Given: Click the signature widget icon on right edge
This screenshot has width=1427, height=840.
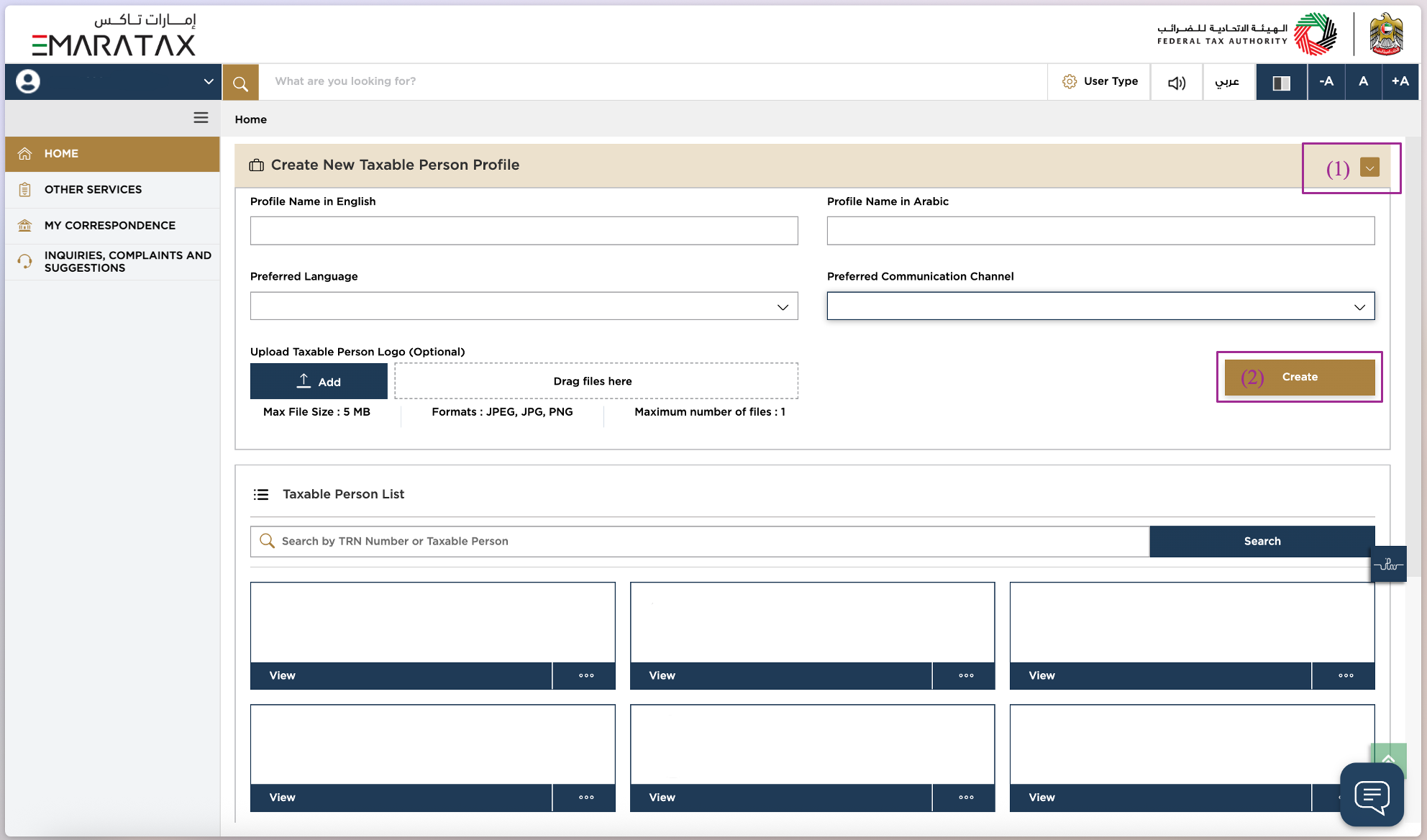Looking at the screenshot, I should [x=1388, y=565].
